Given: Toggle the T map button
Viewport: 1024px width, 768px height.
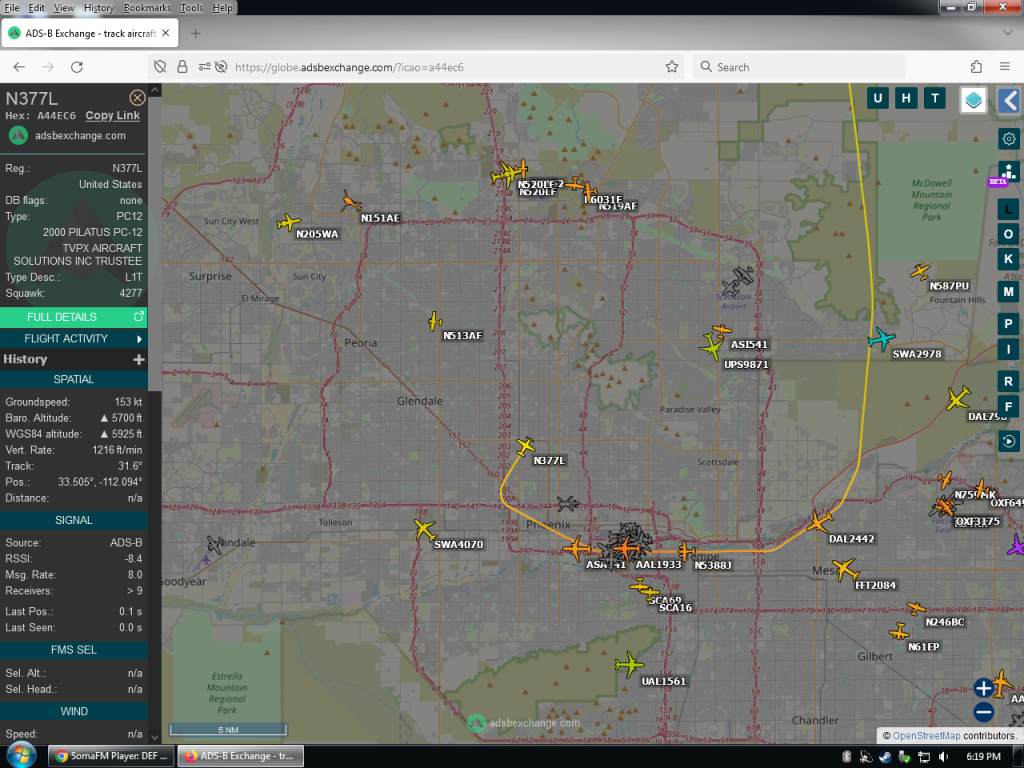Looking at the screenshot, I should [x=935, y=99].
